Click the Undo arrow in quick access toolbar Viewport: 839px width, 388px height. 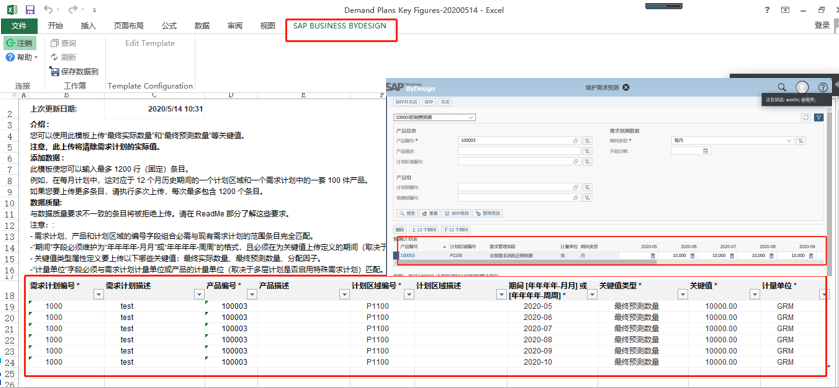pyautogui.click(x=48, y=9)
